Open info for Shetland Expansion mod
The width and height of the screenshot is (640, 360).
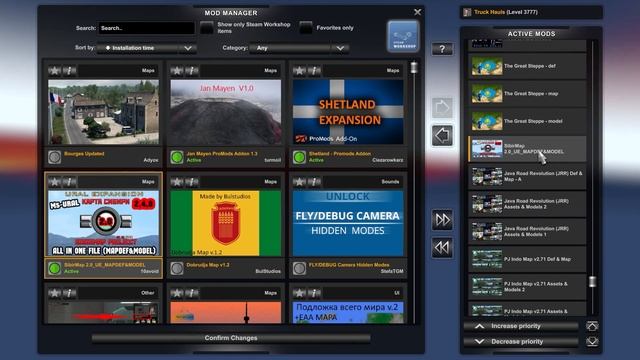pos(314,71)
